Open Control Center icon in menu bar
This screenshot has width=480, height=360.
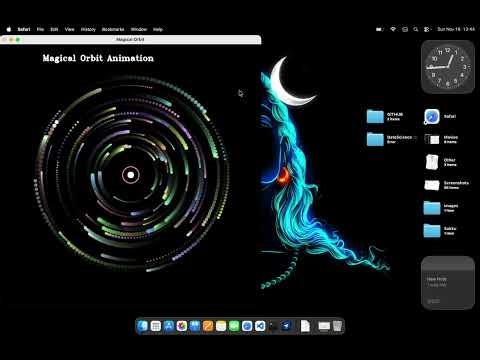(427, 29)
